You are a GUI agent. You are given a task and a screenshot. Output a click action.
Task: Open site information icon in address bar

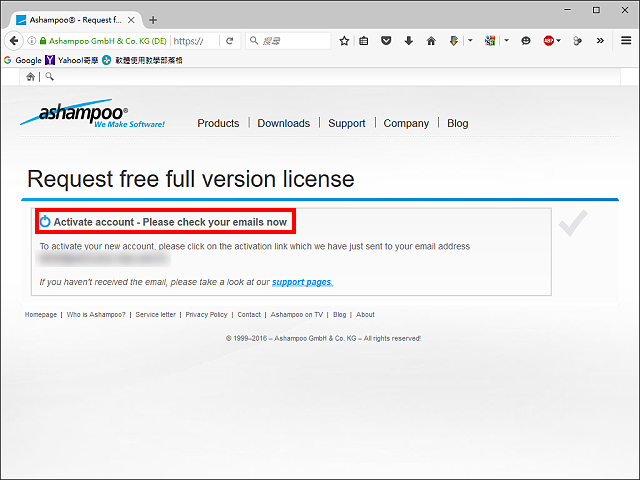31,41
